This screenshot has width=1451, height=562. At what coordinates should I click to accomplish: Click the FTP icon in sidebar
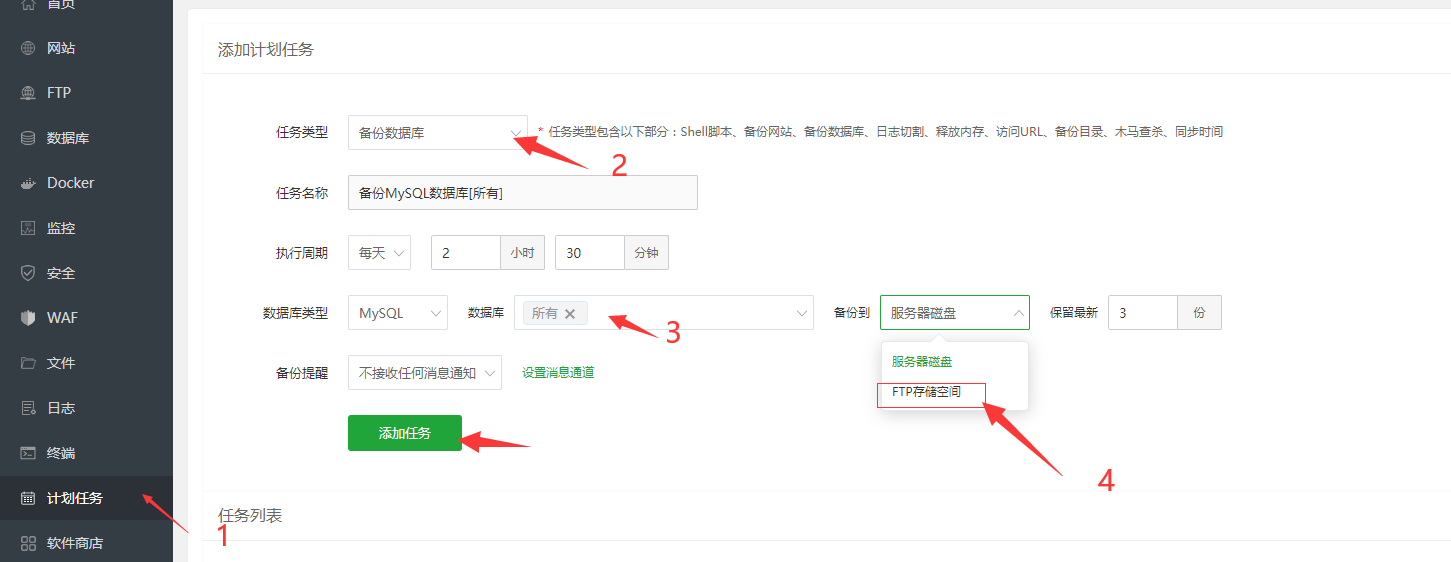point(28,93)
